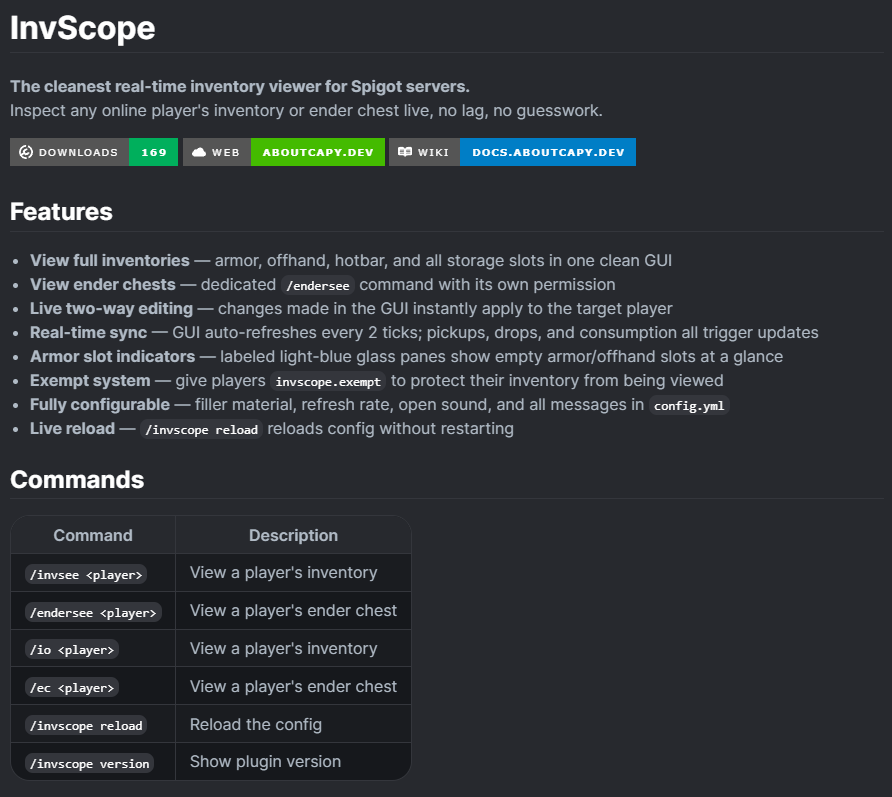Click 'View a player's inventory' in /invsee row
Image resolution: width=892 pixels, height=797 pixels.
283,573
